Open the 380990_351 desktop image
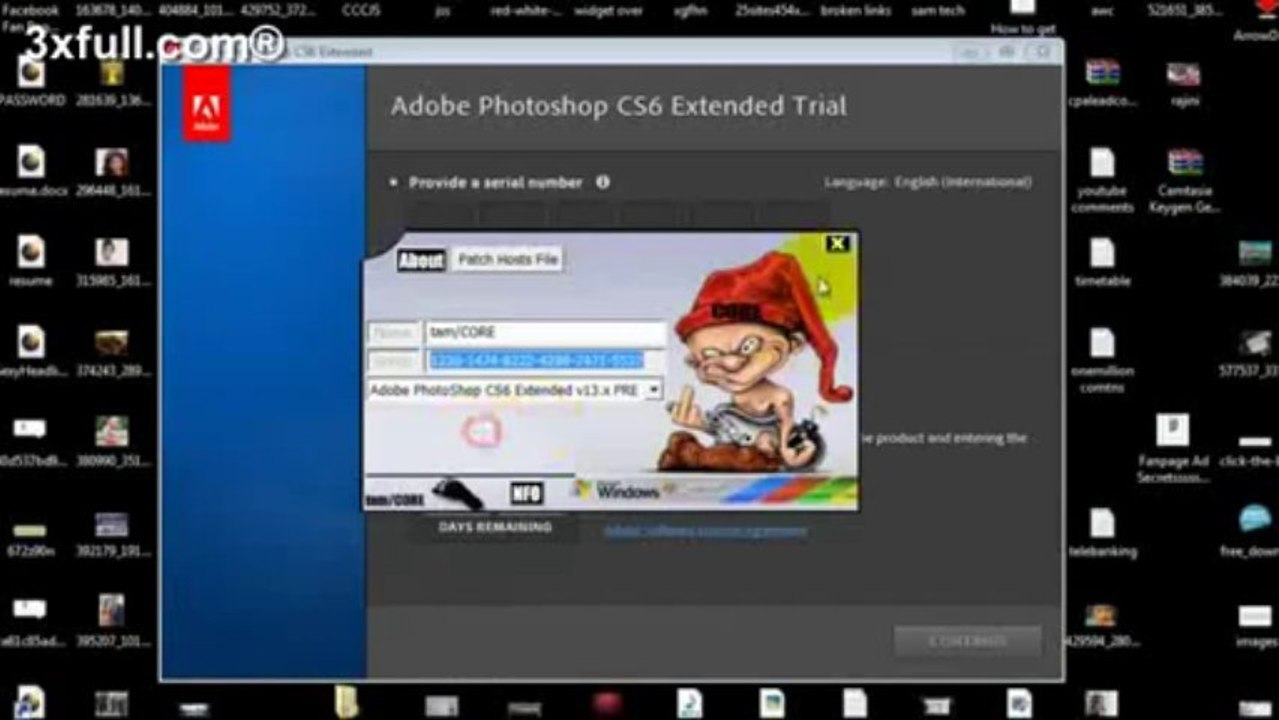The height and width of the screenshot is (720, 1279). pos(112,442)
